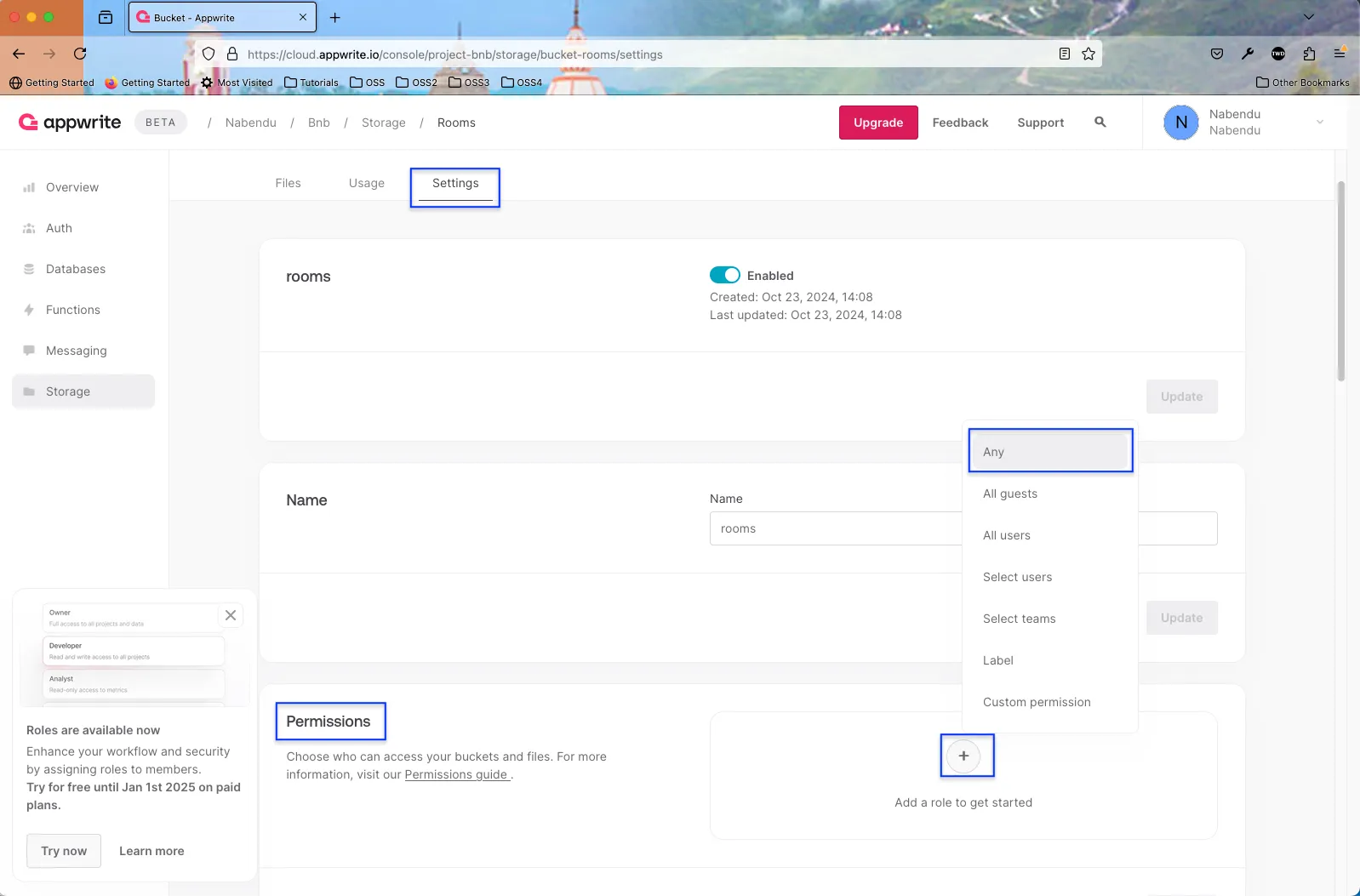This screenshot has height=896, width=1360.
Task: Open the OSS bookmarks folder
Action: 368,83
